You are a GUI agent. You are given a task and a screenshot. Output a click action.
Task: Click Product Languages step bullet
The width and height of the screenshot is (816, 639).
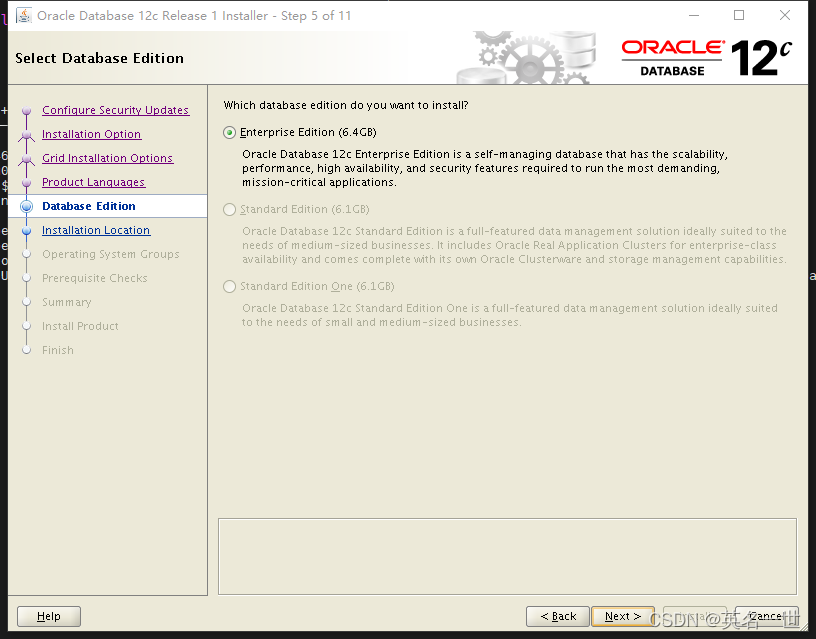click(x=27, y=182)
